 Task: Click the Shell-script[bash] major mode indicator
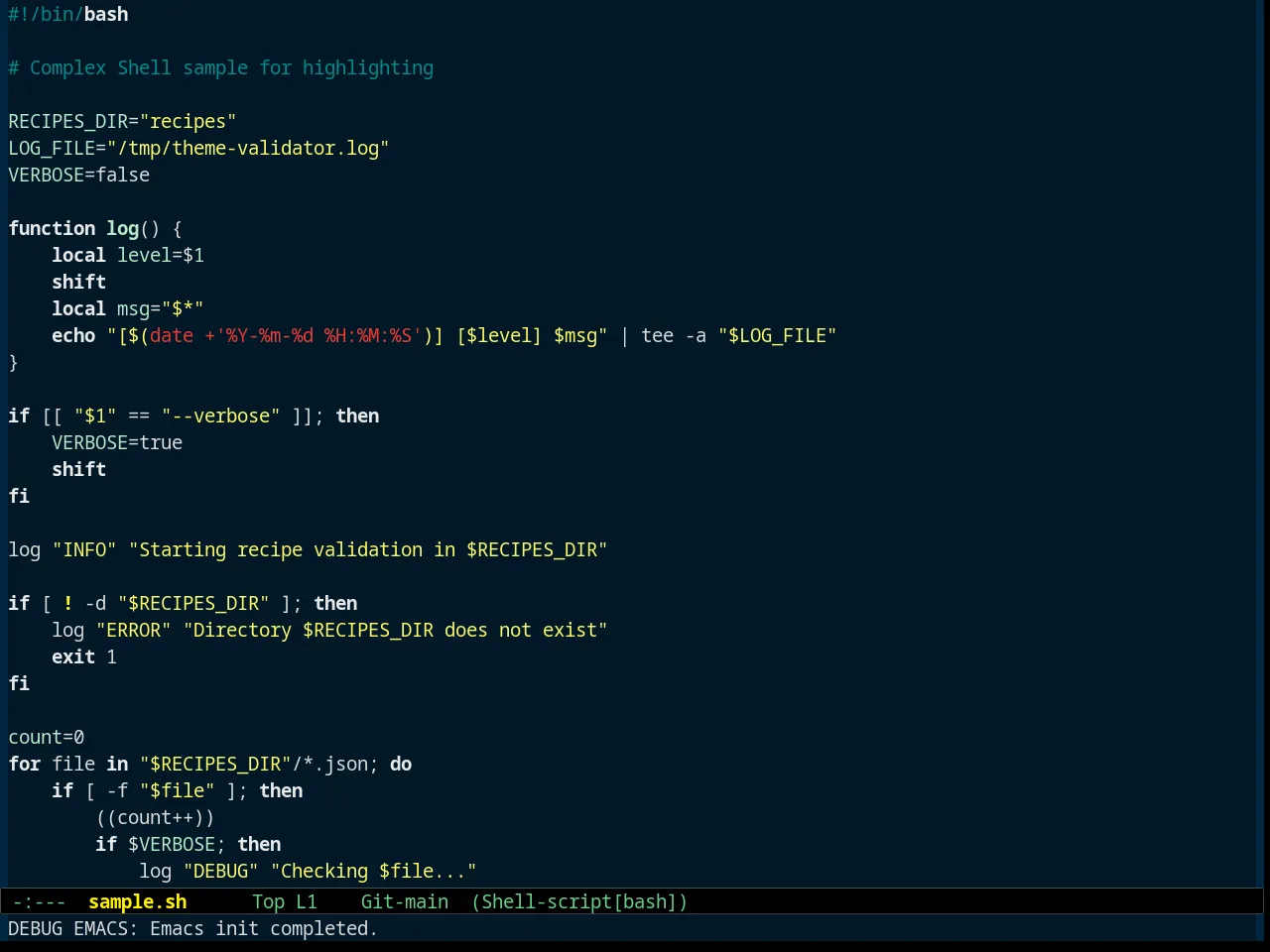579,901
